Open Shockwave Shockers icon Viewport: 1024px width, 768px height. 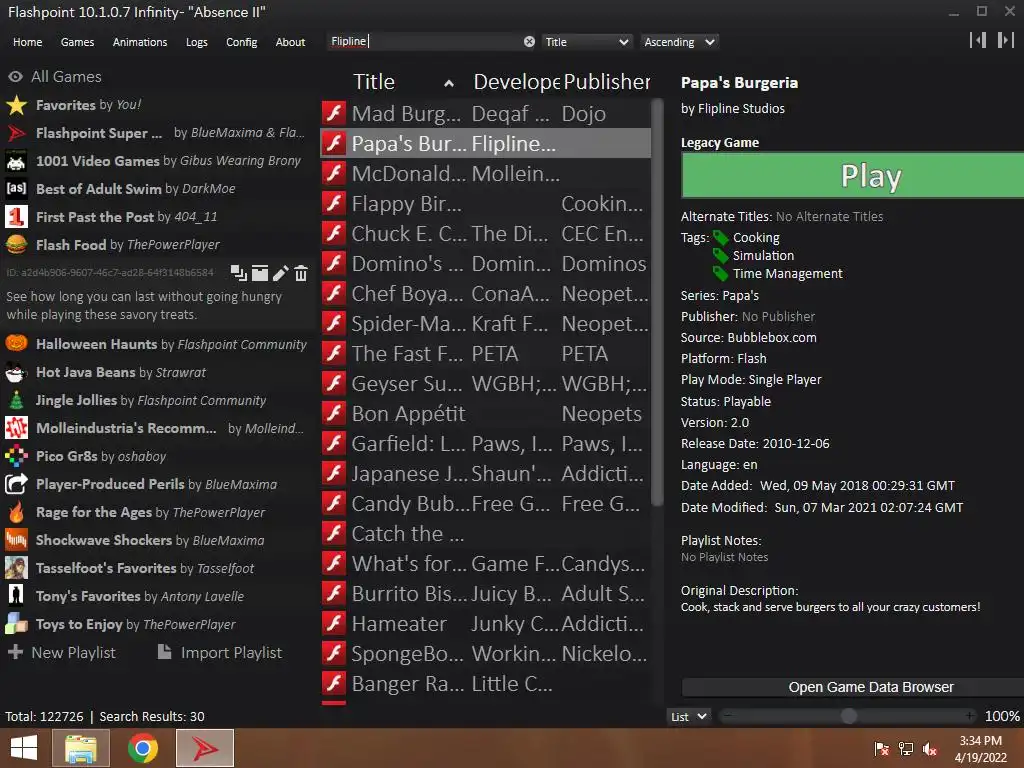point(16,540)
